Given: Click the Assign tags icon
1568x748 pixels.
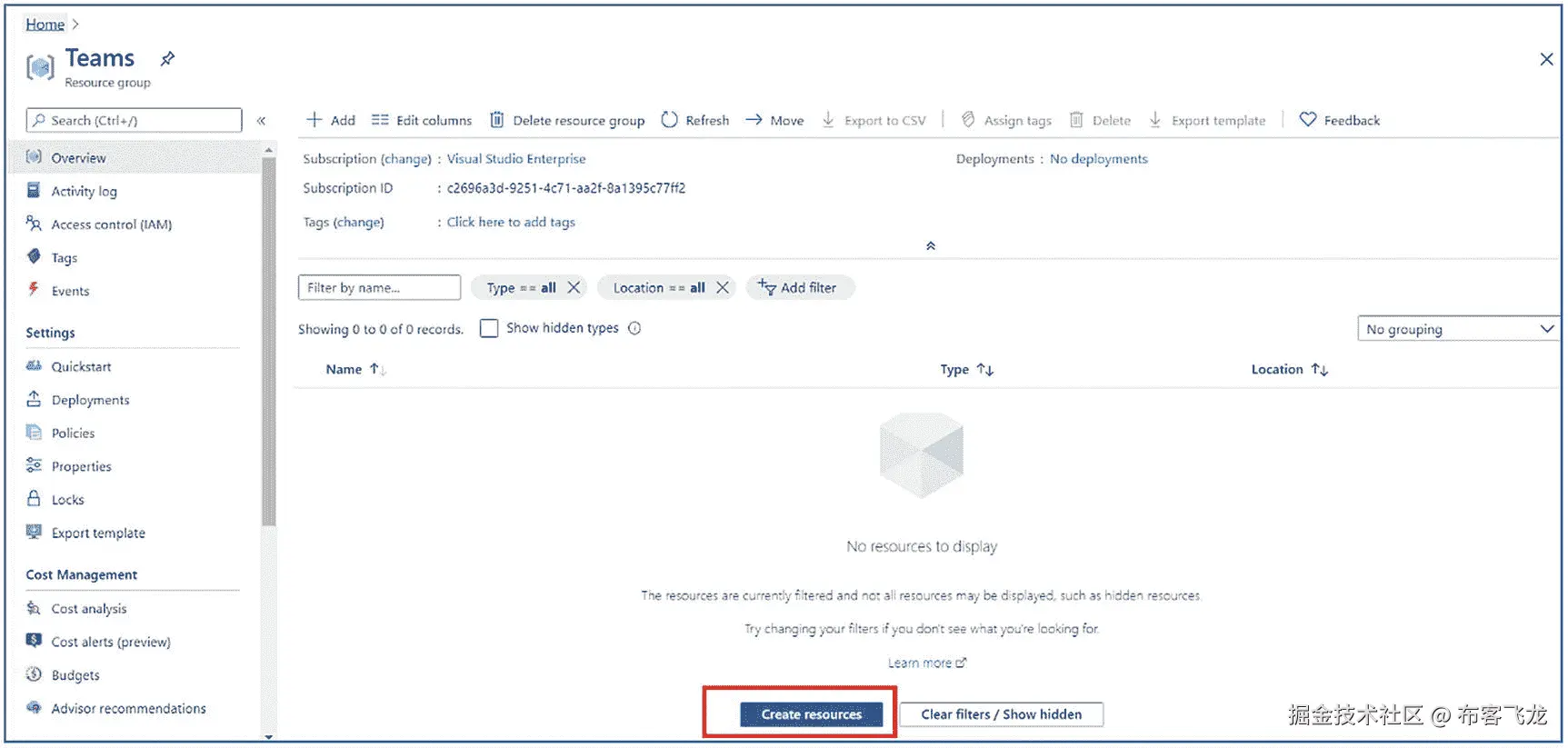Looking at the screenshot, I should pyautogui.click(x=968, y=120).
